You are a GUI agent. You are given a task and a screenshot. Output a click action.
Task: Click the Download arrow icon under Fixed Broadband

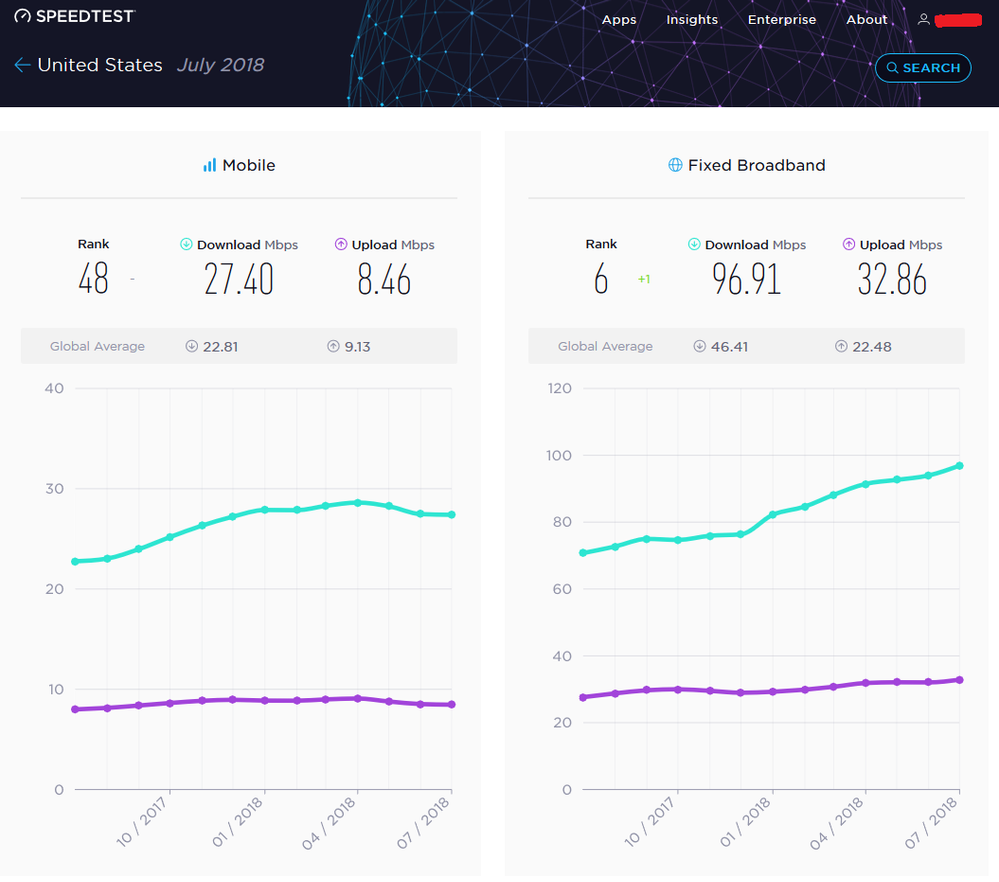(694, 244)
